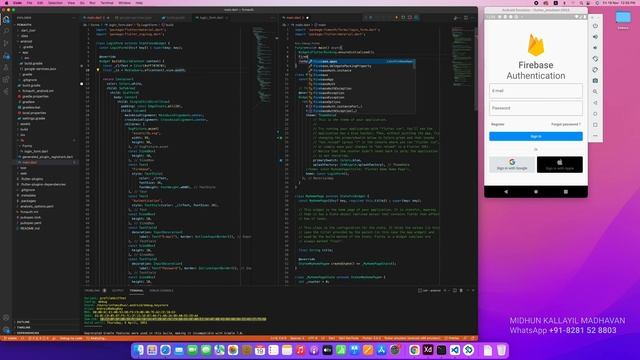Rotate the emulator right
The height and width of the screenshot is (360, 640).
pos(595,70)
